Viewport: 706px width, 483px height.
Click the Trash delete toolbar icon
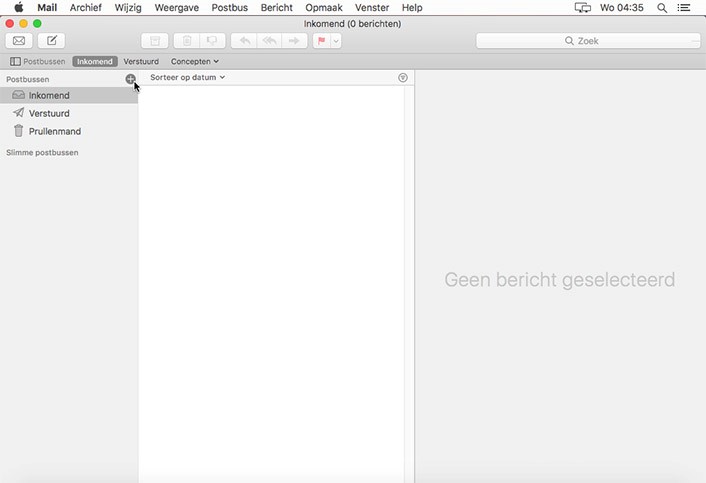pyautogui.click(x=186, y=41)
